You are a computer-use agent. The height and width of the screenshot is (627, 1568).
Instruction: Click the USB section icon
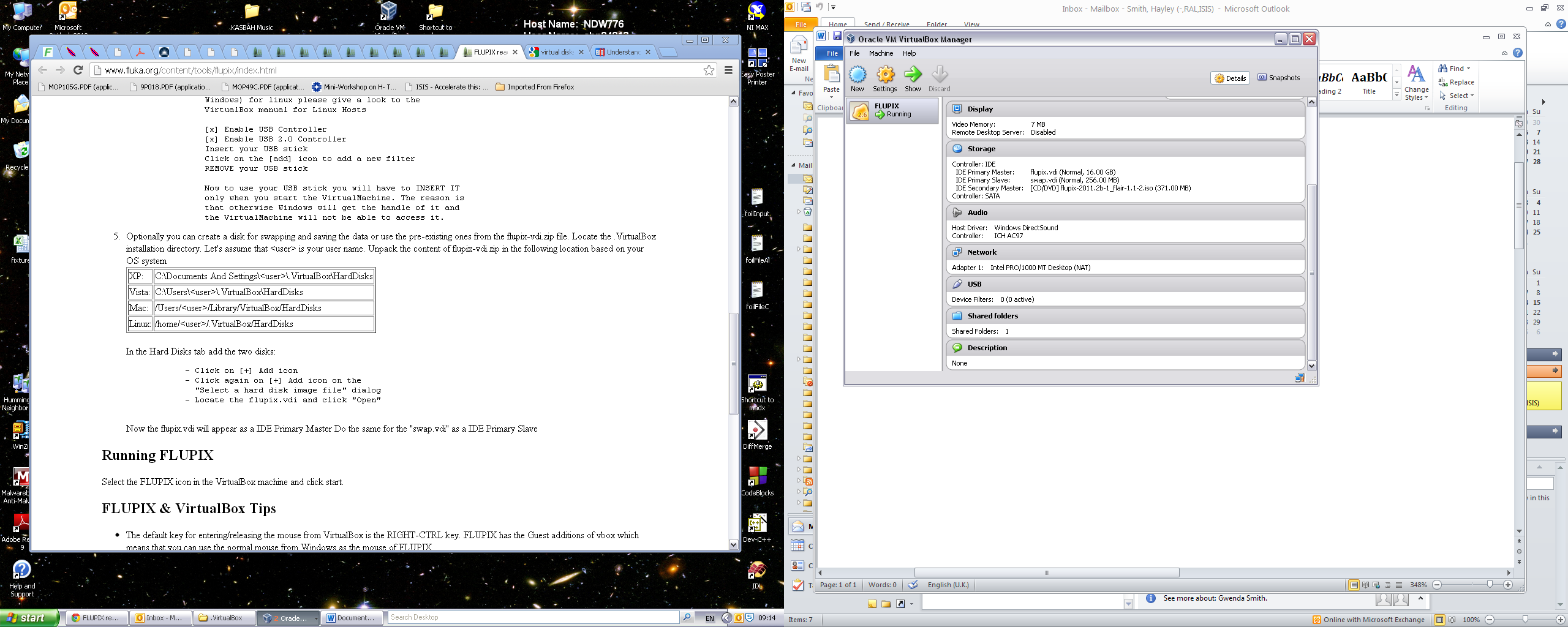tap(957, 284)
